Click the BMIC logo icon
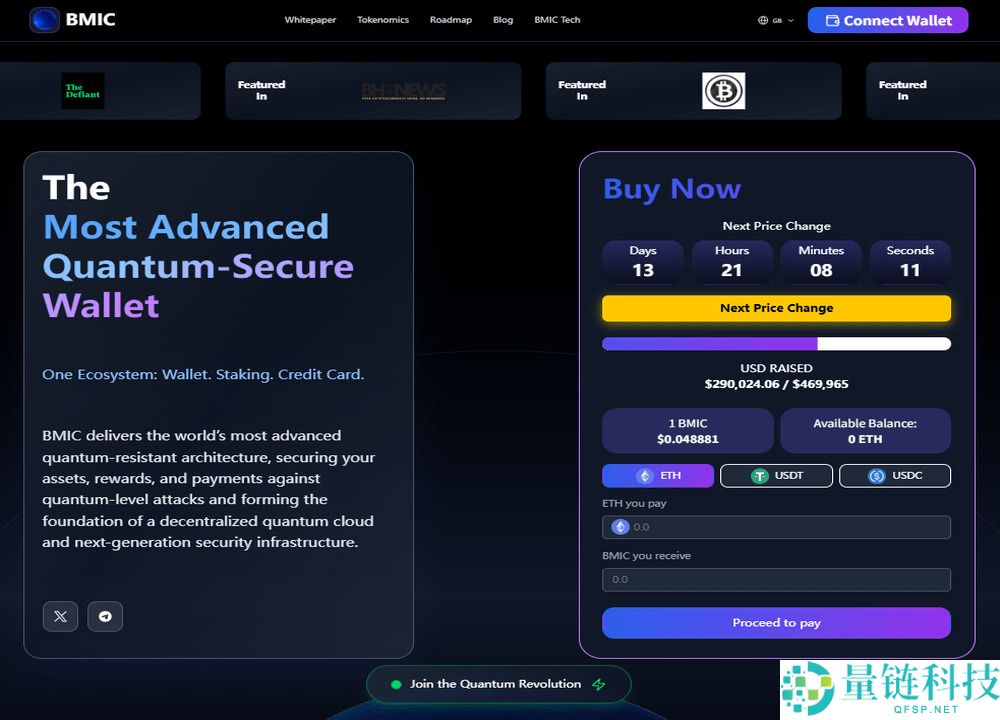Screen dimensions: 1000x720 pos(45,20)
